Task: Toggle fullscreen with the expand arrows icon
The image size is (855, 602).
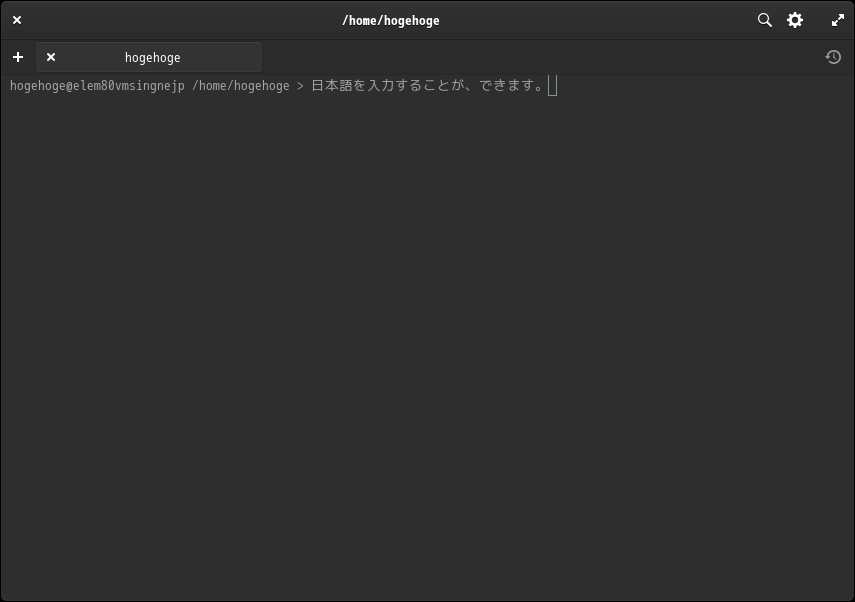Action: click(x=838, y=20)
